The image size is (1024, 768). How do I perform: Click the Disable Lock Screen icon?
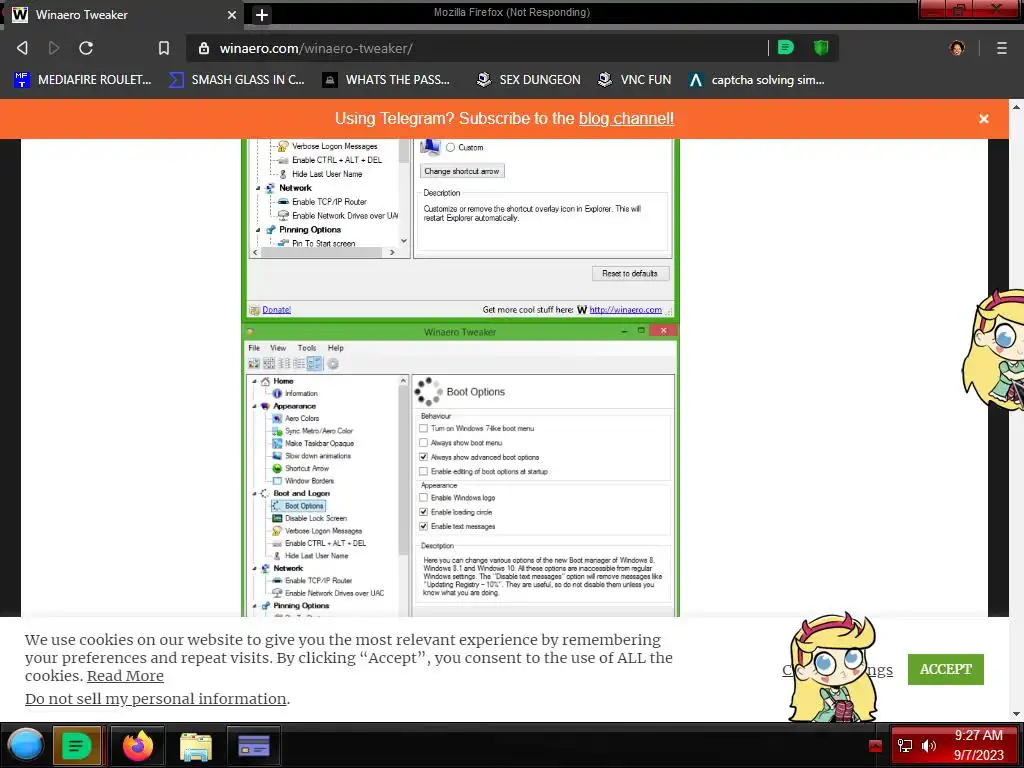(277, 518)
